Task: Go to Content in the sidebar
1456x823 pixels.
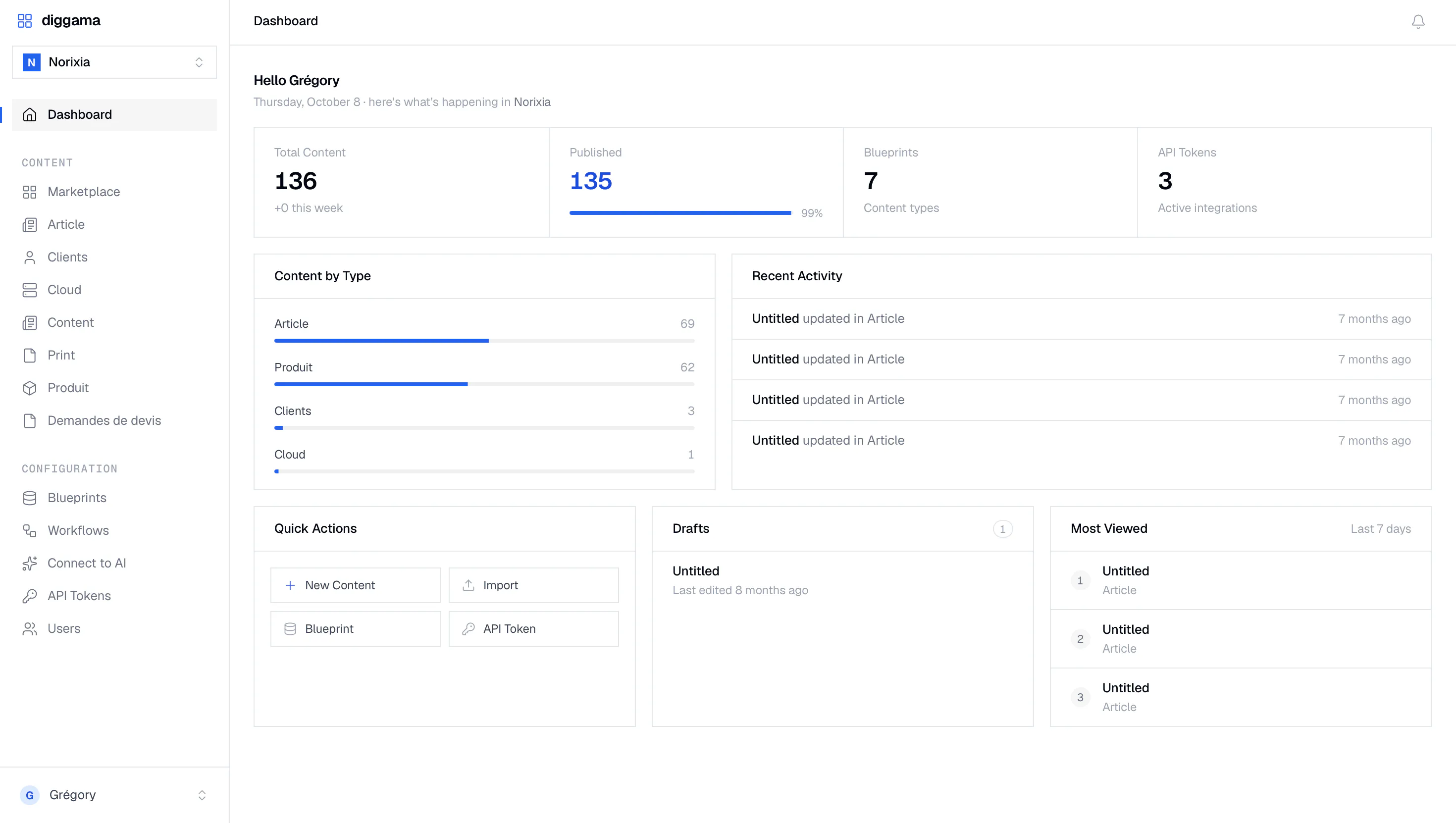Action: point(114,323)
